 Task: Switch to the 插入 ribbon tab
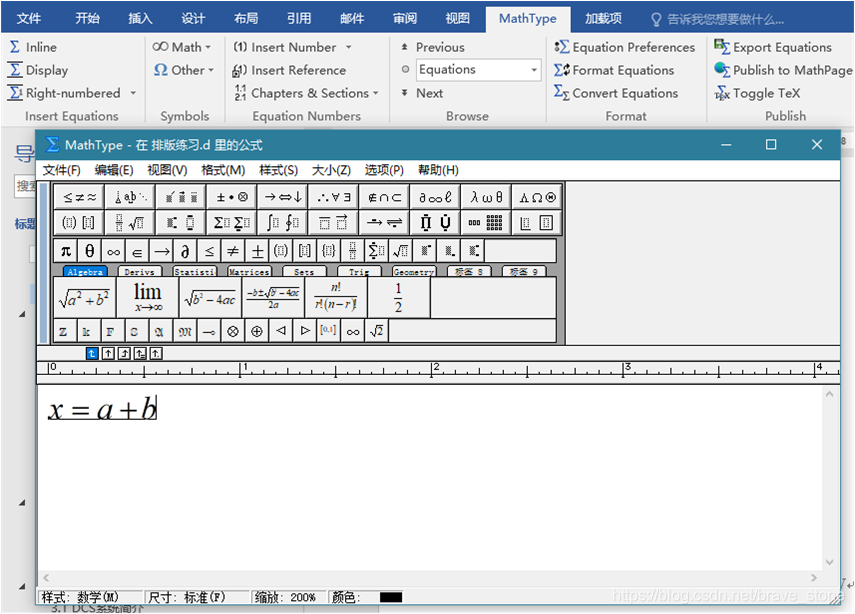click(140, 19)
